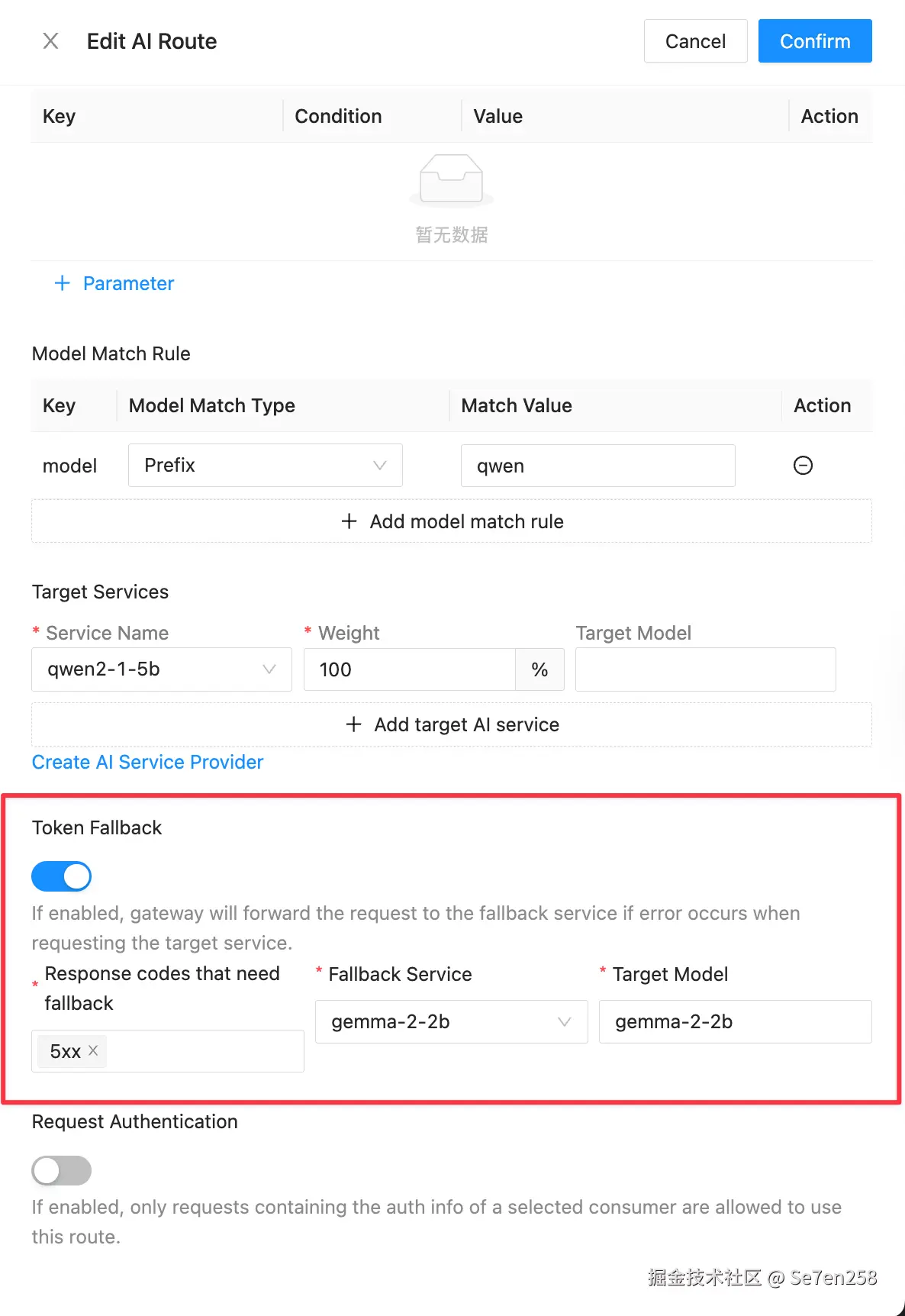The image size is (905, 1316).
Task: Click the fallback Target Model field gemma-2-2b
Action: (x=735, y=1021)
